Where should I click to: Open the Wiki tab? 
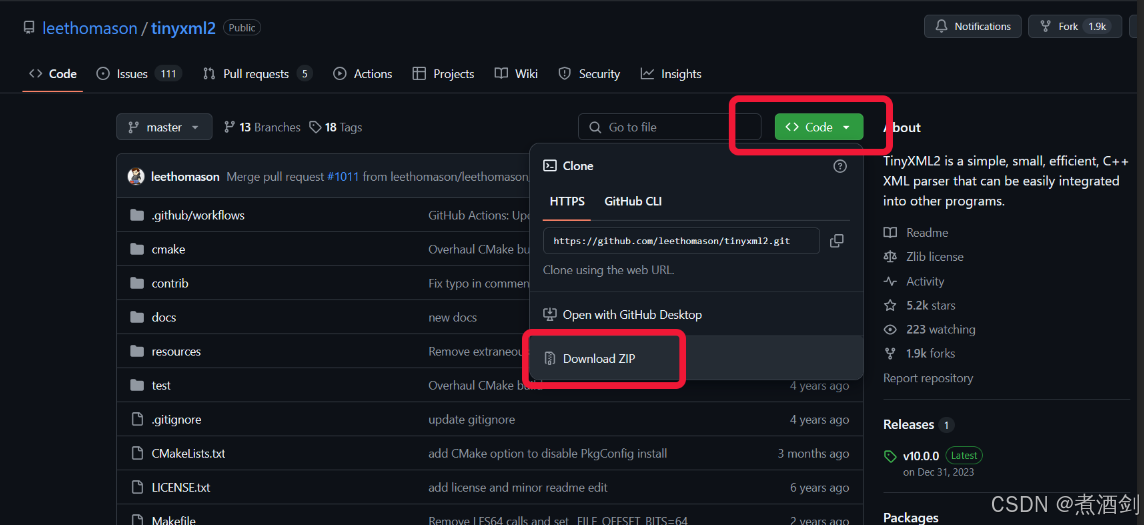(x=516, y=74)
